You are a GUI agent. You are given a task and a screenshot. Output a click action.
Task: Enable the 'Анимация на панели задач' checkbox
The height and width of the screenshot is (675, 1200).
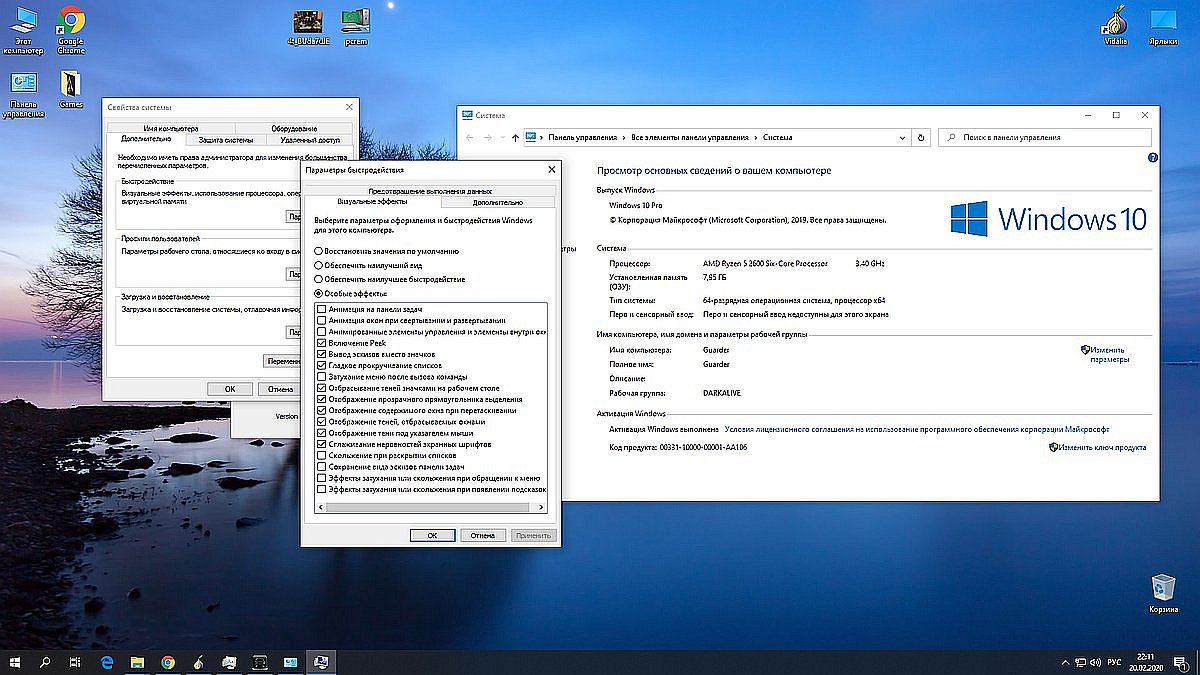pos(321,309)
